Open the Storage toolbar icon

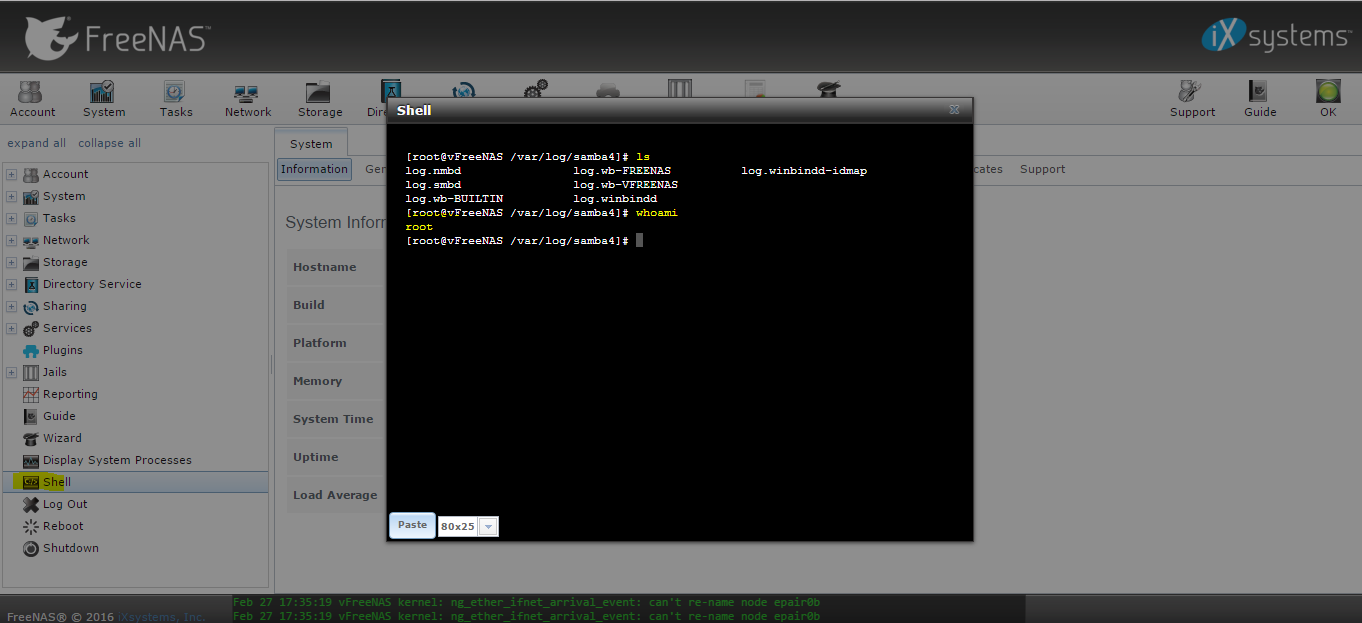click(x=320, y=98)
